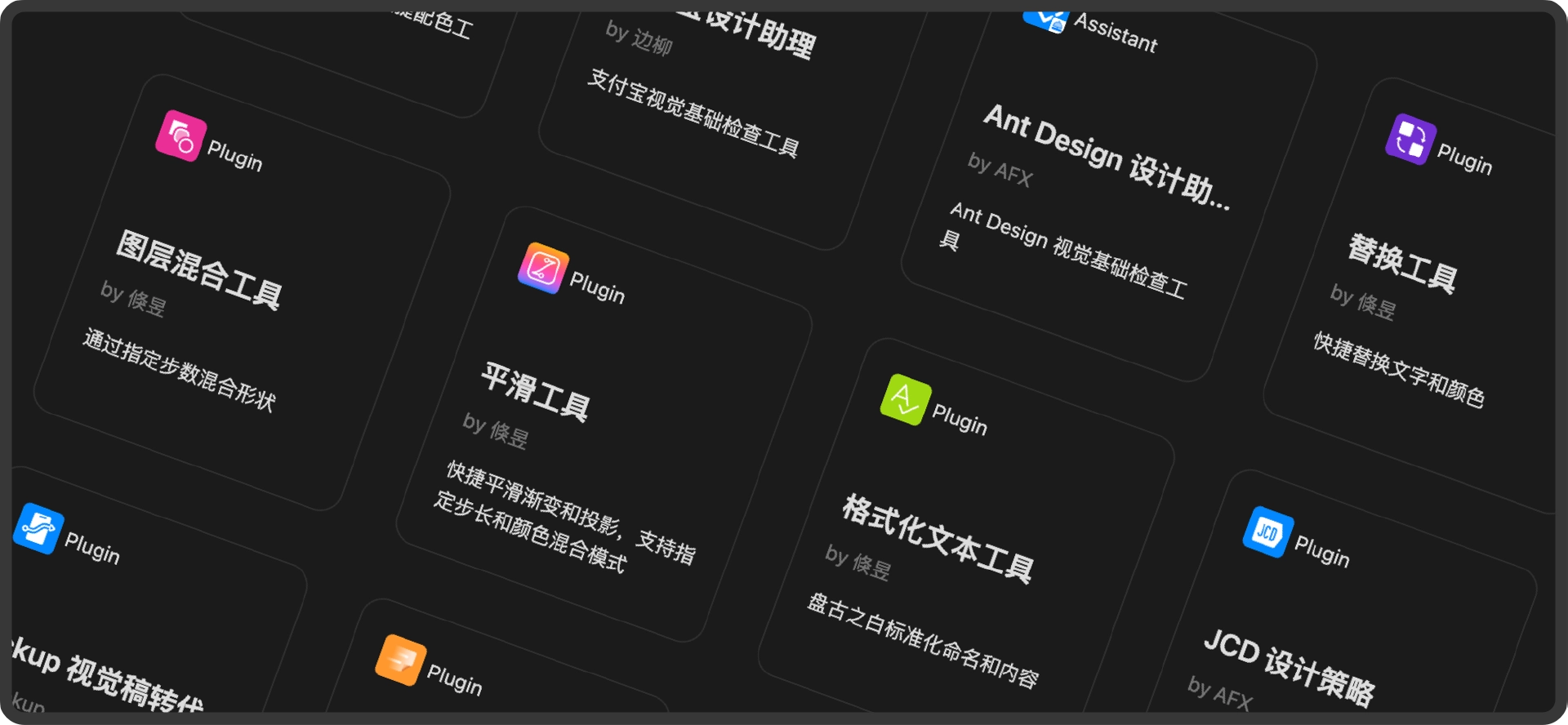Click the purple 替换工具 plugin icon
Screen dimensions: 1568x725
(x=1410, y=139)
